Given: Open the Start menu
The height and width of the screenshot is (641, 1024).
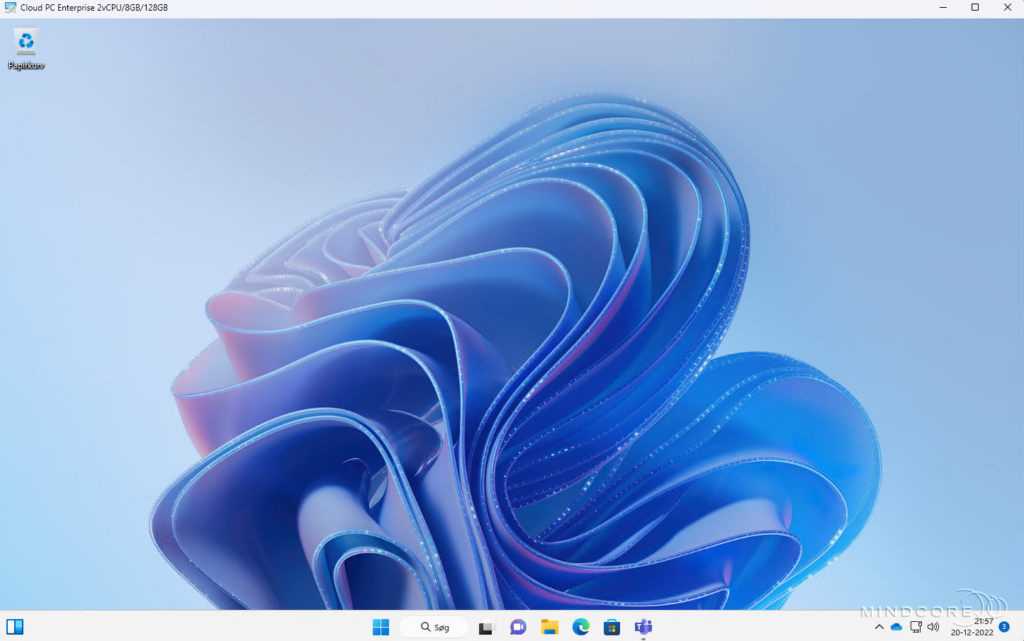Looking at the screenshot, I should 381,628.
